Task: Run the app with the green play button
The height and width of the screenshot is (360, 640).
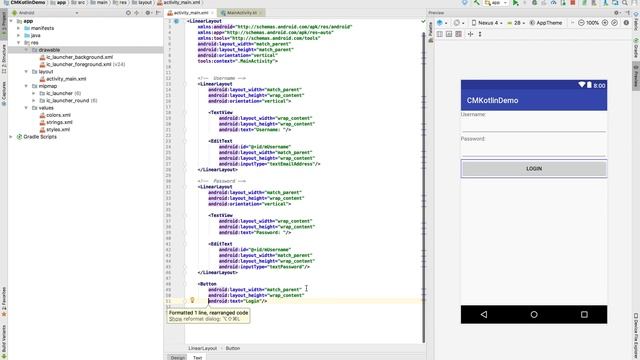Action: pyautogui.click(x=516, y=3)
